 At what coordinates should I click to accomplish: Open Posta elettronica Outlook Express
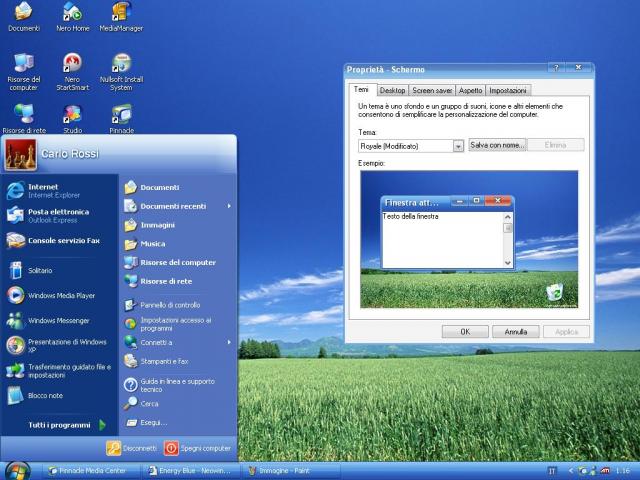point(59,216)
